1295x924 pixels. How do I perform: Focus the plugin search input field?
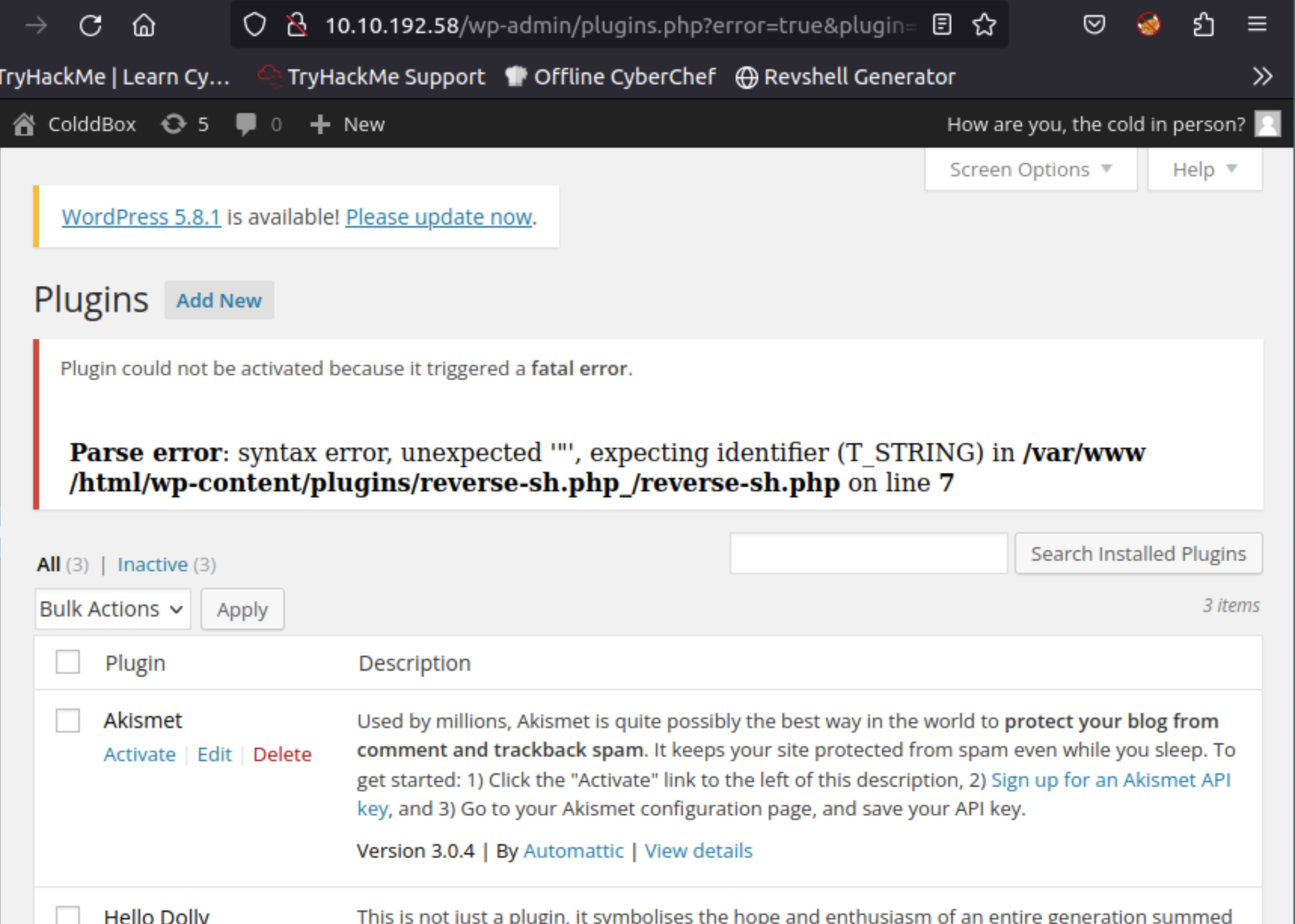point(868,553)
